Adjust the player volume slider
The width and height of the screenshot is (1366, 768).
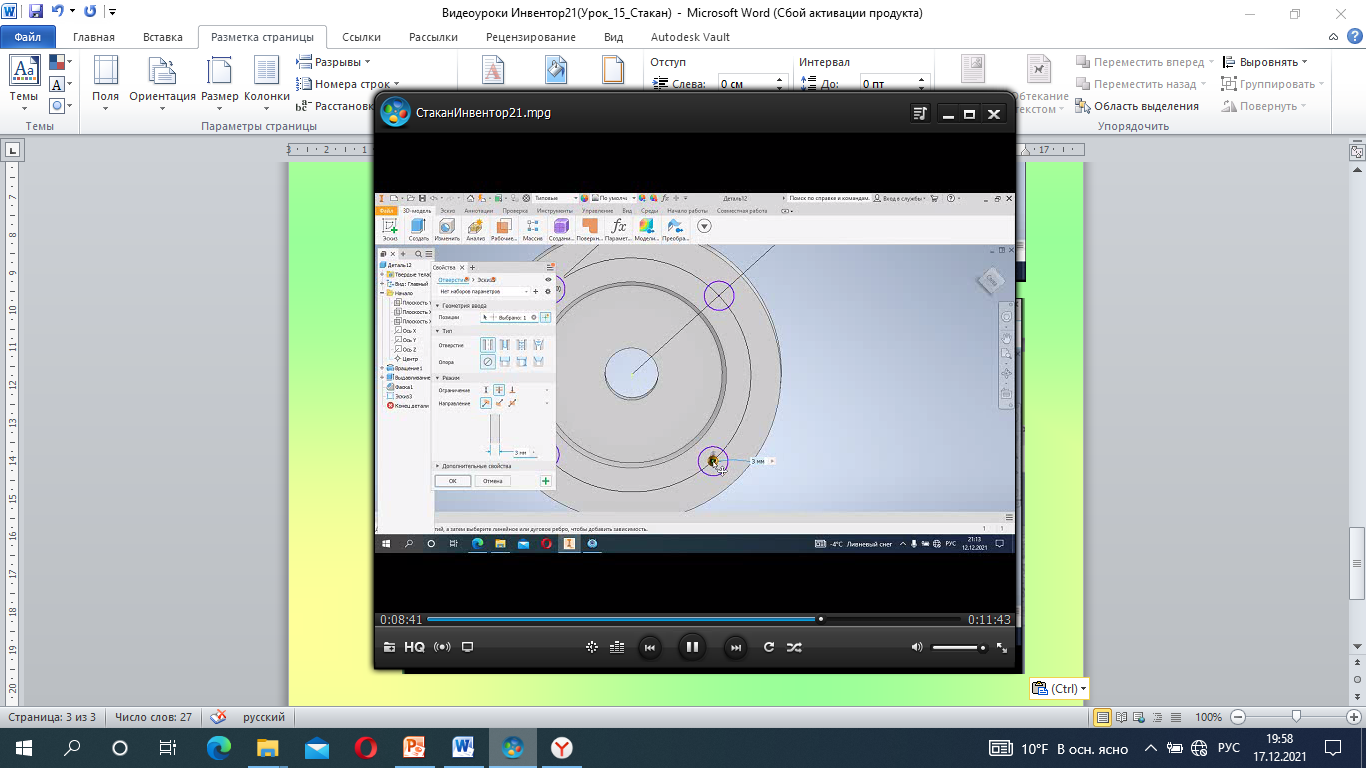pyautogui.click(x=958, y=648)
